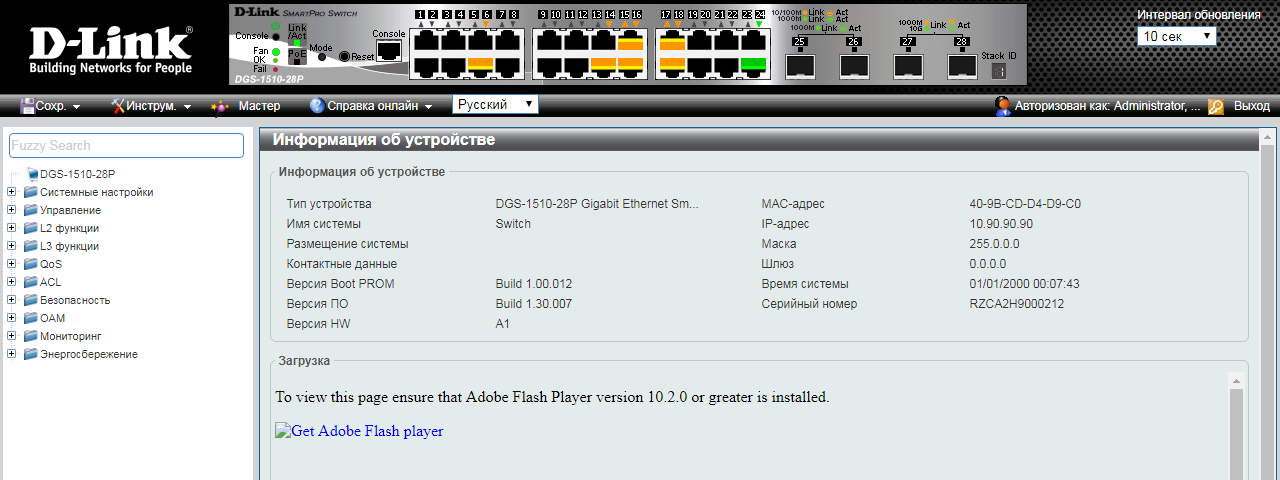Click the Mode button on the switch panel
This screenshot has width=1280, height=480.
click(x=322, y=57)
